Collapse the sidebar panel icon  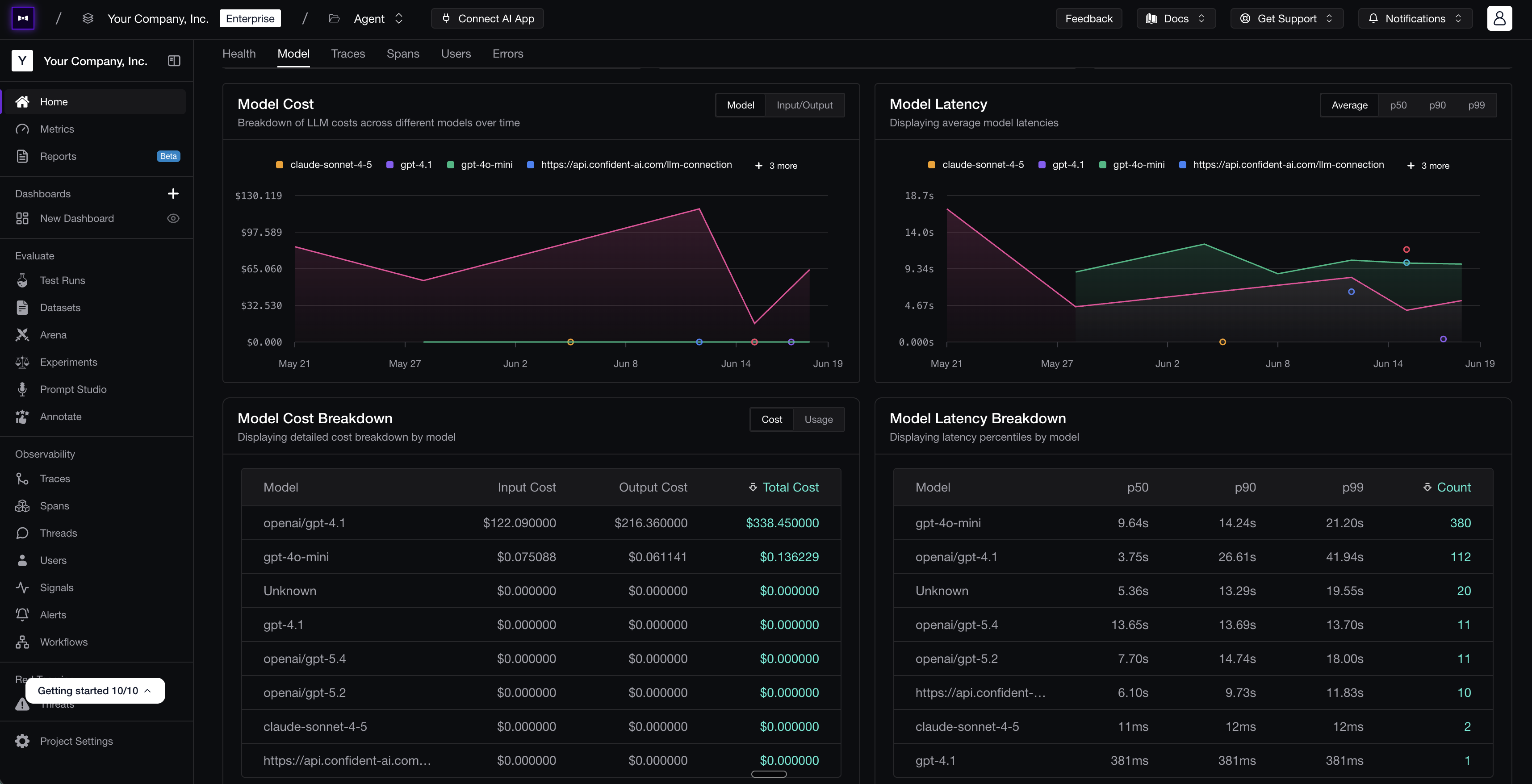point(174,61)
